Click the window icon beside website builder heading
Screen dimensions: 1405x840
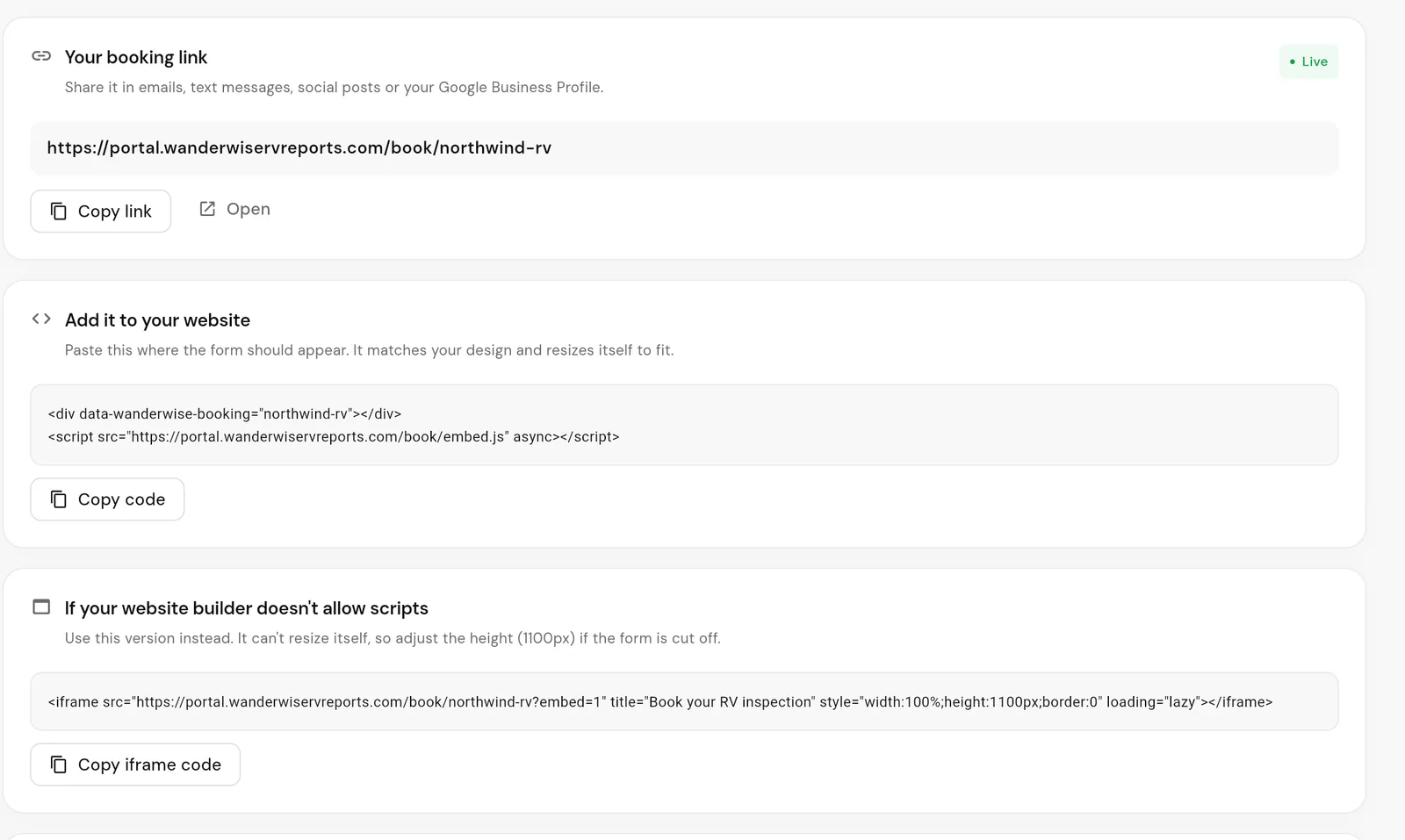click(x=41, y=607)
